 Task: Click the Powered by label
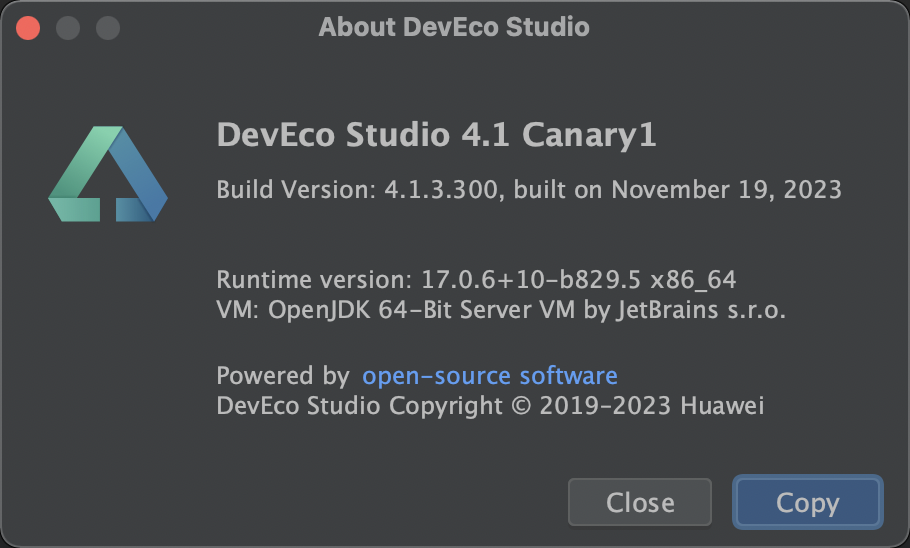283,376
